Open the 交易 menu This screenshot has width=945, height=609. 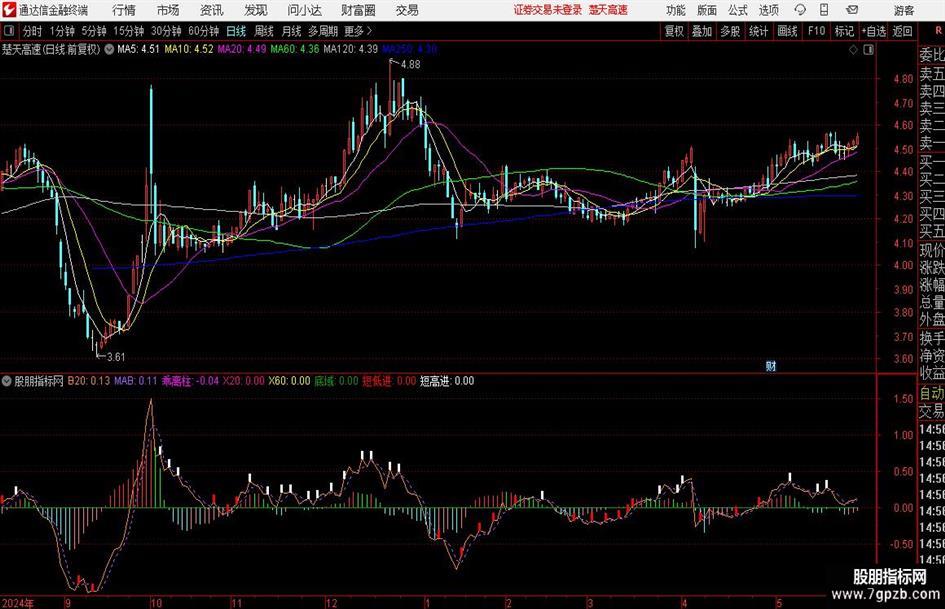point(407,10)
